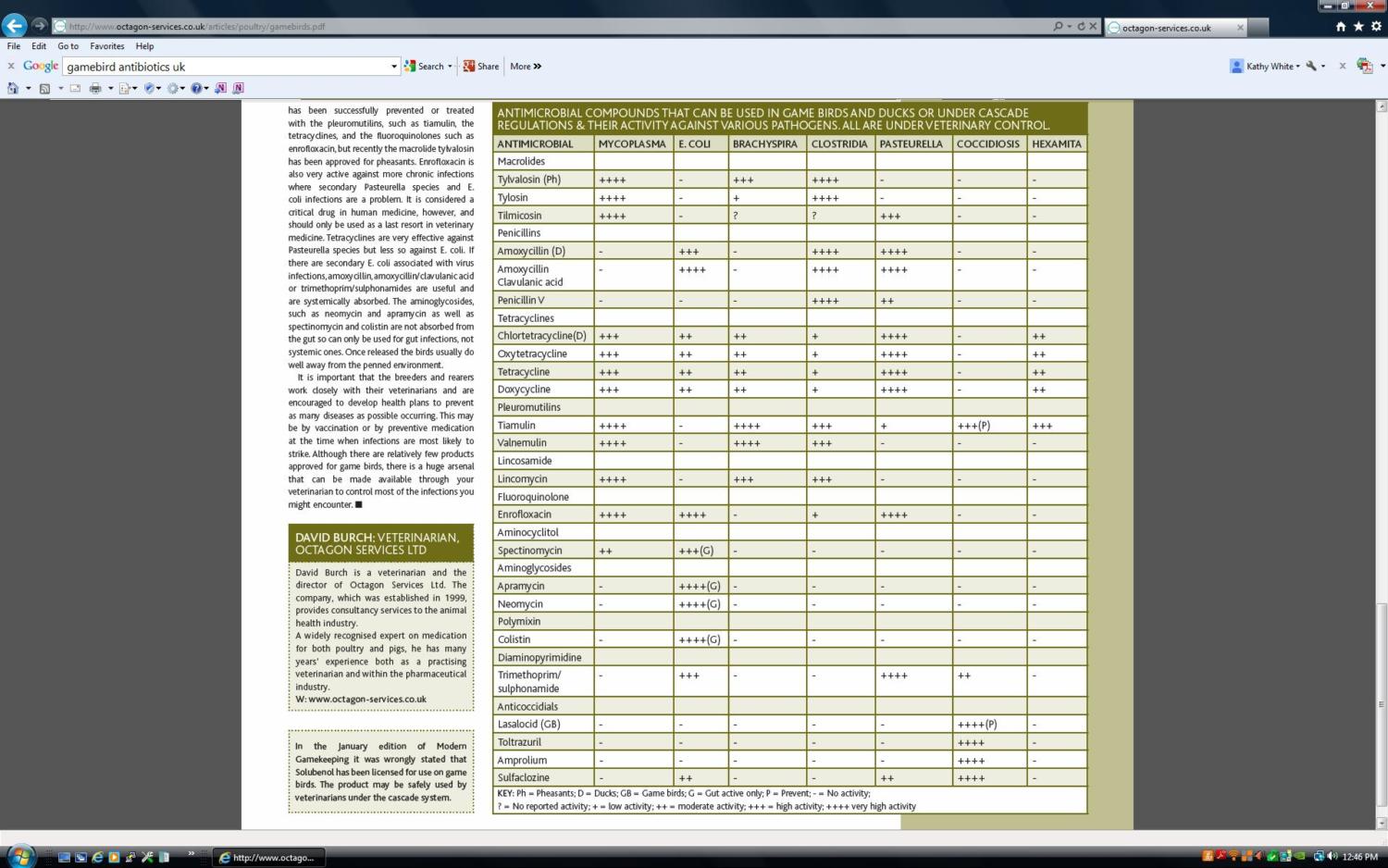Expand More Google Toolbar options
This screenshot has height=868, width=1388.
[x=526, y=67]
